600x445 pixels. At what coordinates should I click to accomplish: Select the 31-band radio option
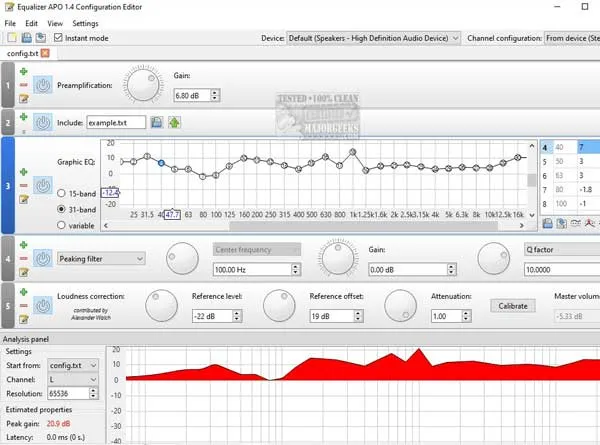pyautogui.click(x=61, y=209)
